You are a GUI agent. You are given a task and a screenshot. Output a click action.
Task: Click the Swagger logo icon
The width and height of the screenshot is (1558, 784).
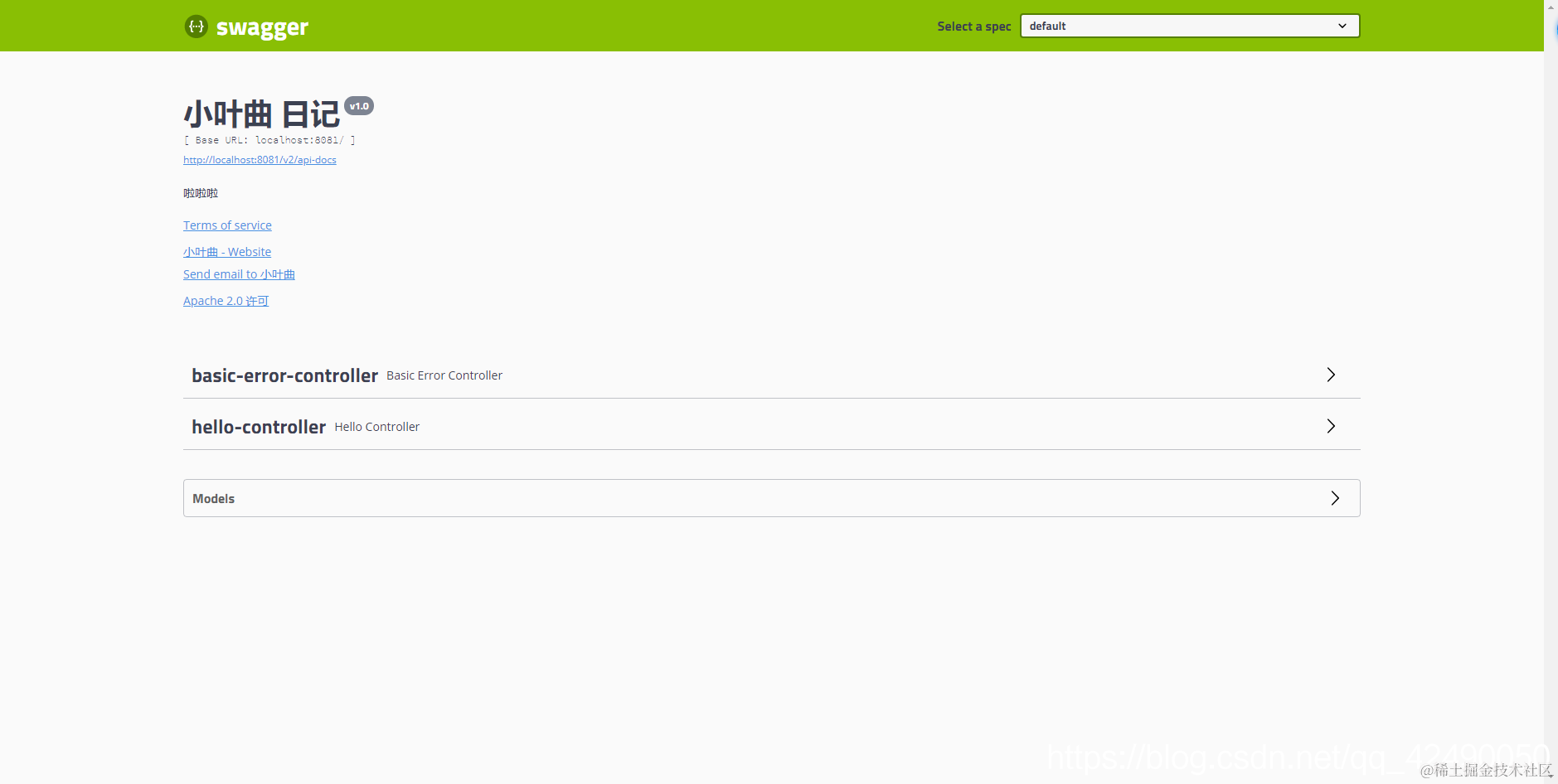point(196,27)
